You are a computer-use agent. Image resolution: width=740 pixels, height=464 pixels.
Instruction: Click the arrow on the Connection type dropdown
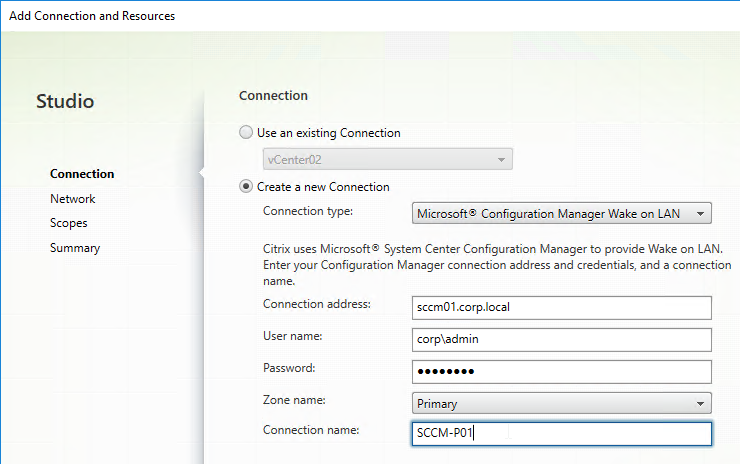(700, 214)
